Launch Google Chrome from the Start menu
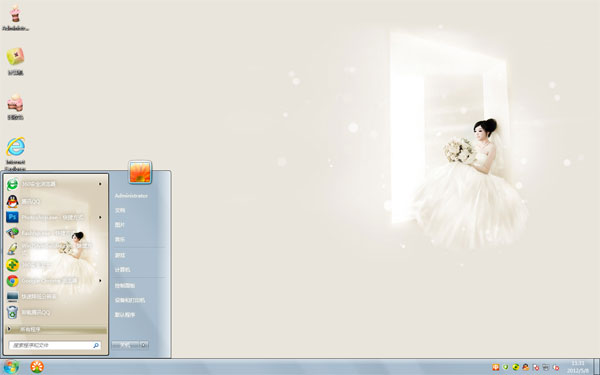Image resolution: width=600 pixels, height=375 pixels. tap(55, 281)
